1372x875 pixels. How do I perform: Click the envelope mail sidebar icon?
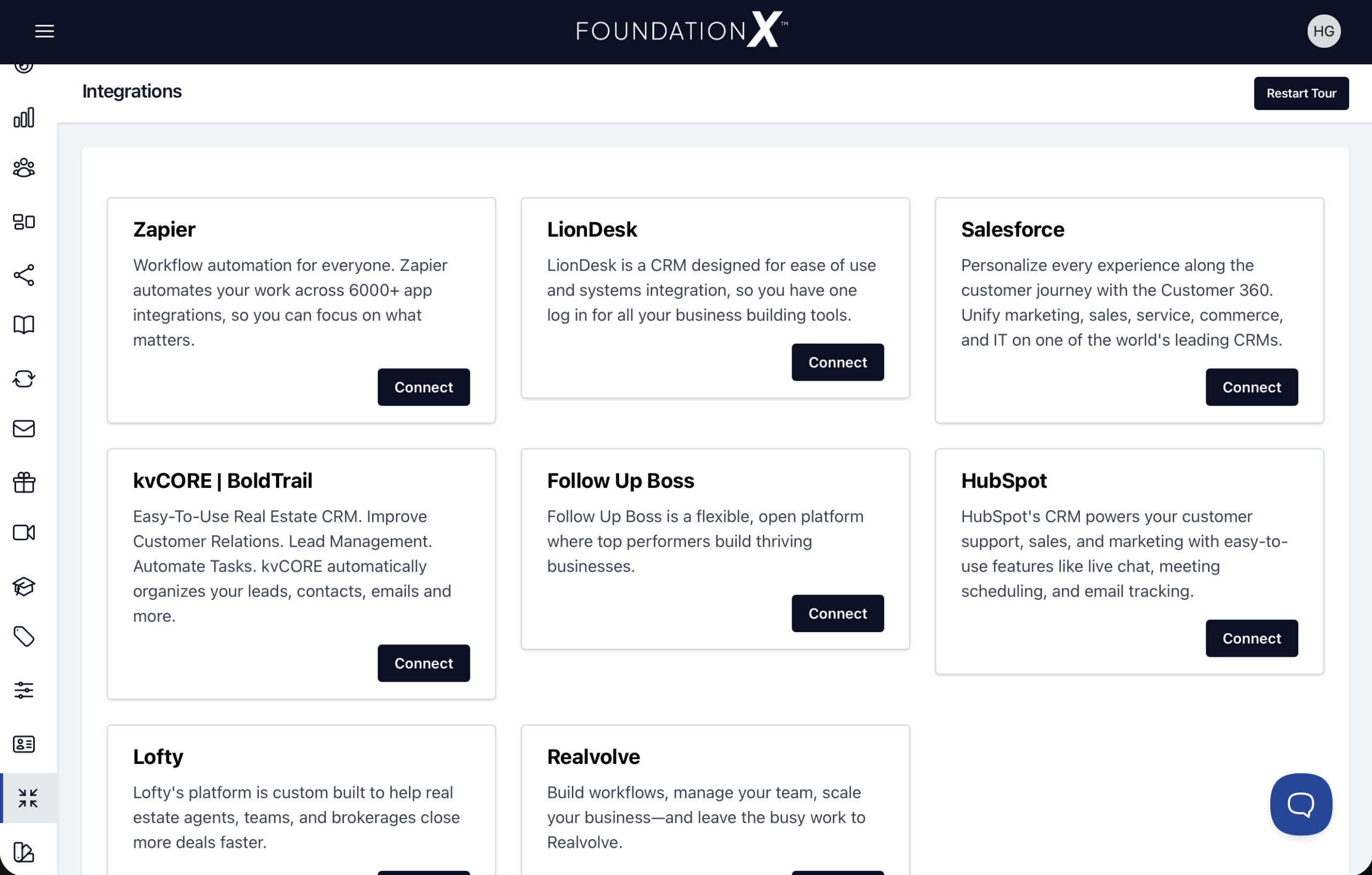[x=24, y=429]
